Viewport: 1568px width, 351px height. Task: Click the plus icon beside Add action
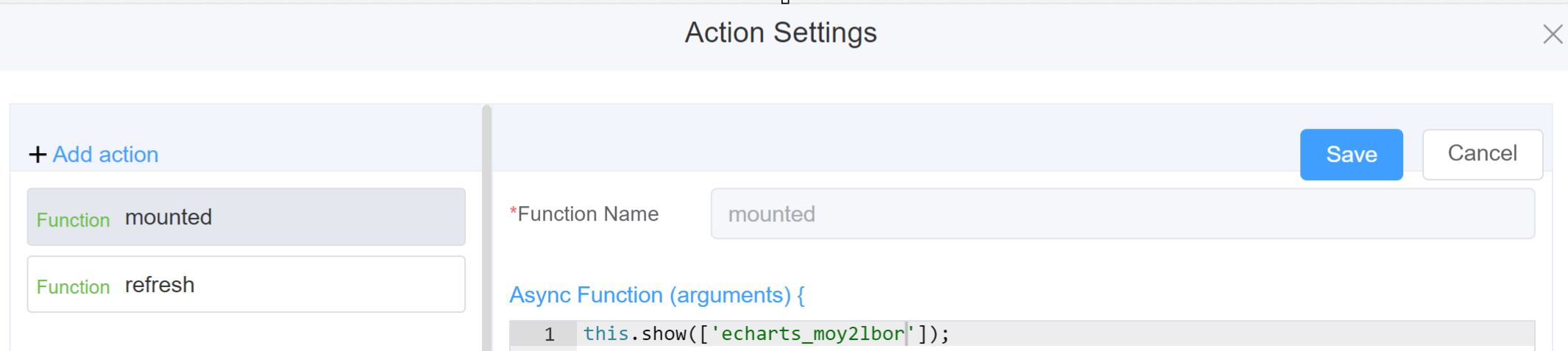point(38,155)
